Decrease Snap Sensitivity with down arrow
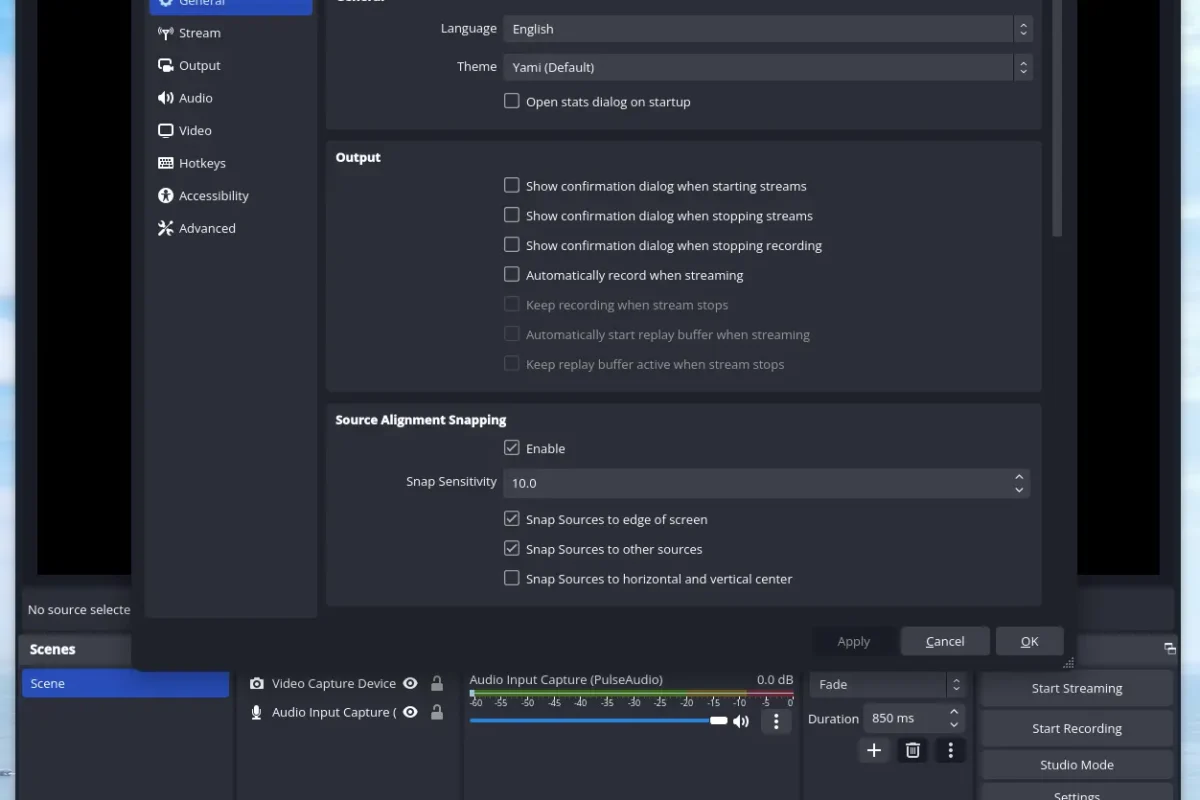The width and height of the screenshot is (1200, 800). [1019, 490]
